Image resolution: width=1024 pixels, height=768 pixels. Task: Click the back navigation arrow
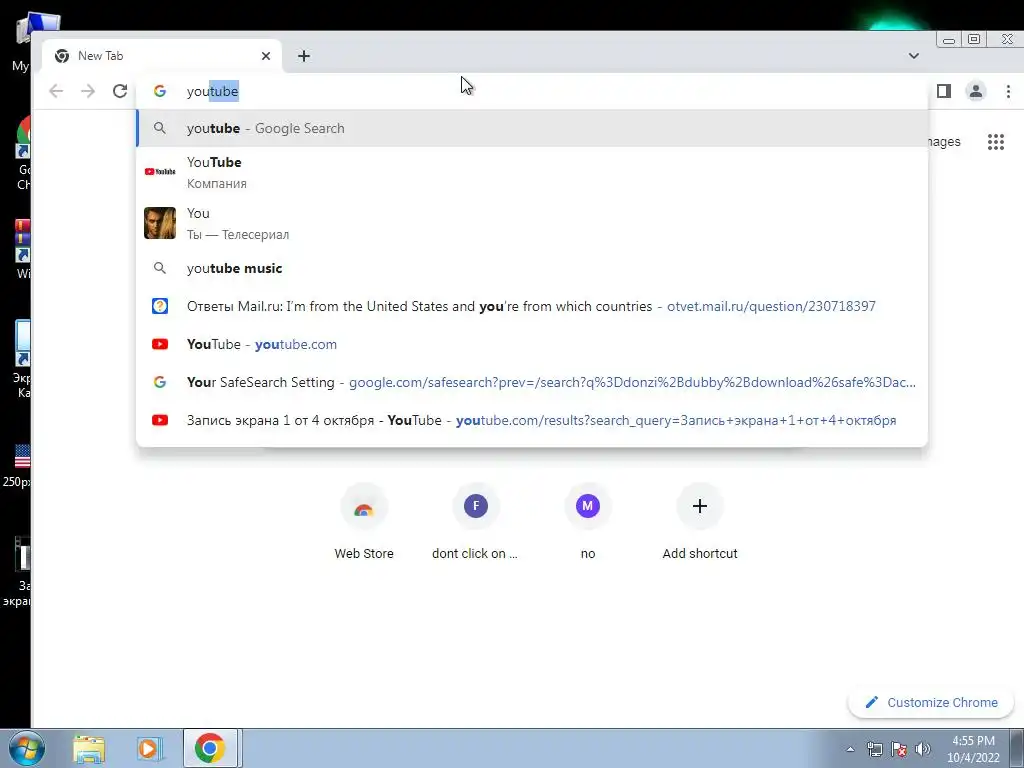56,91
